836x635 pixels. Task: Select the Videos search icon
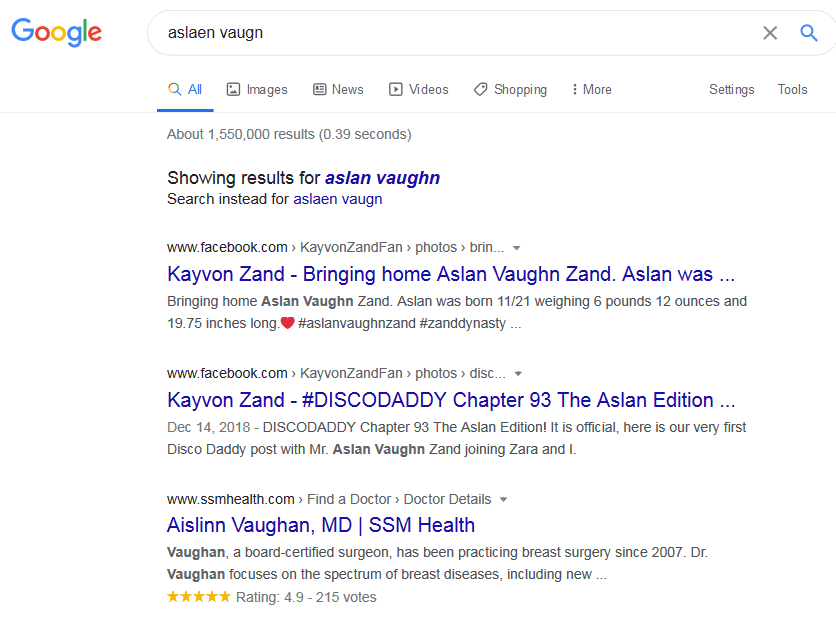pos(395,89)
